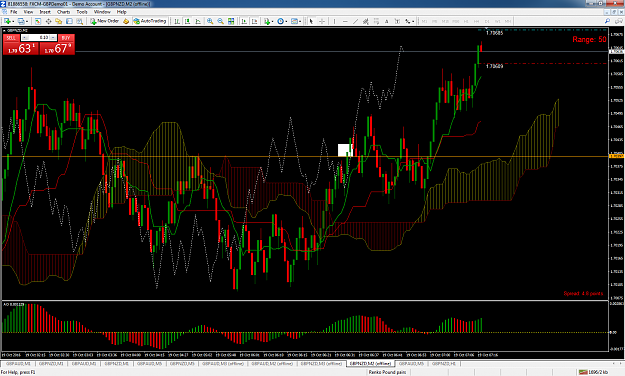Open the chat bubbles icon

click(x=618, y=21)
